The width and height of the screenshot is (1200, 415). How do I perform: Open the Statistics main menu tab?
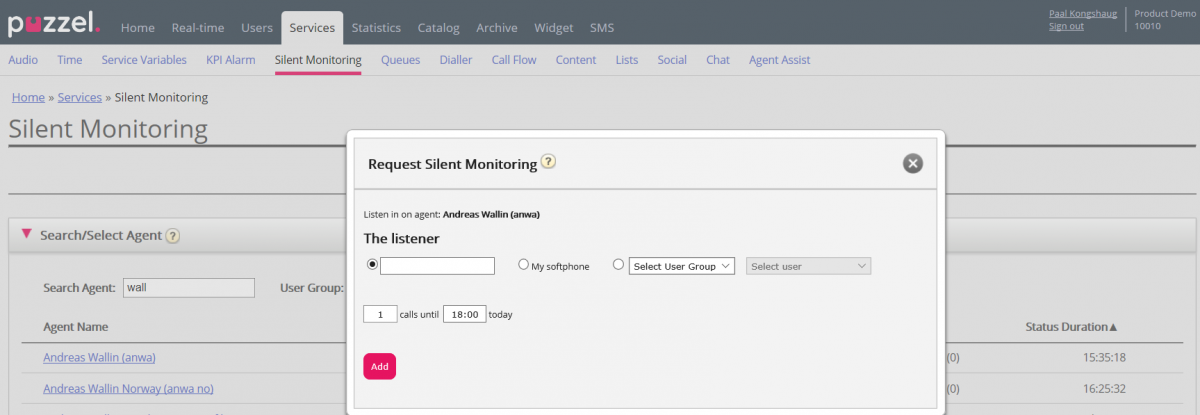[x=376, y=28]
